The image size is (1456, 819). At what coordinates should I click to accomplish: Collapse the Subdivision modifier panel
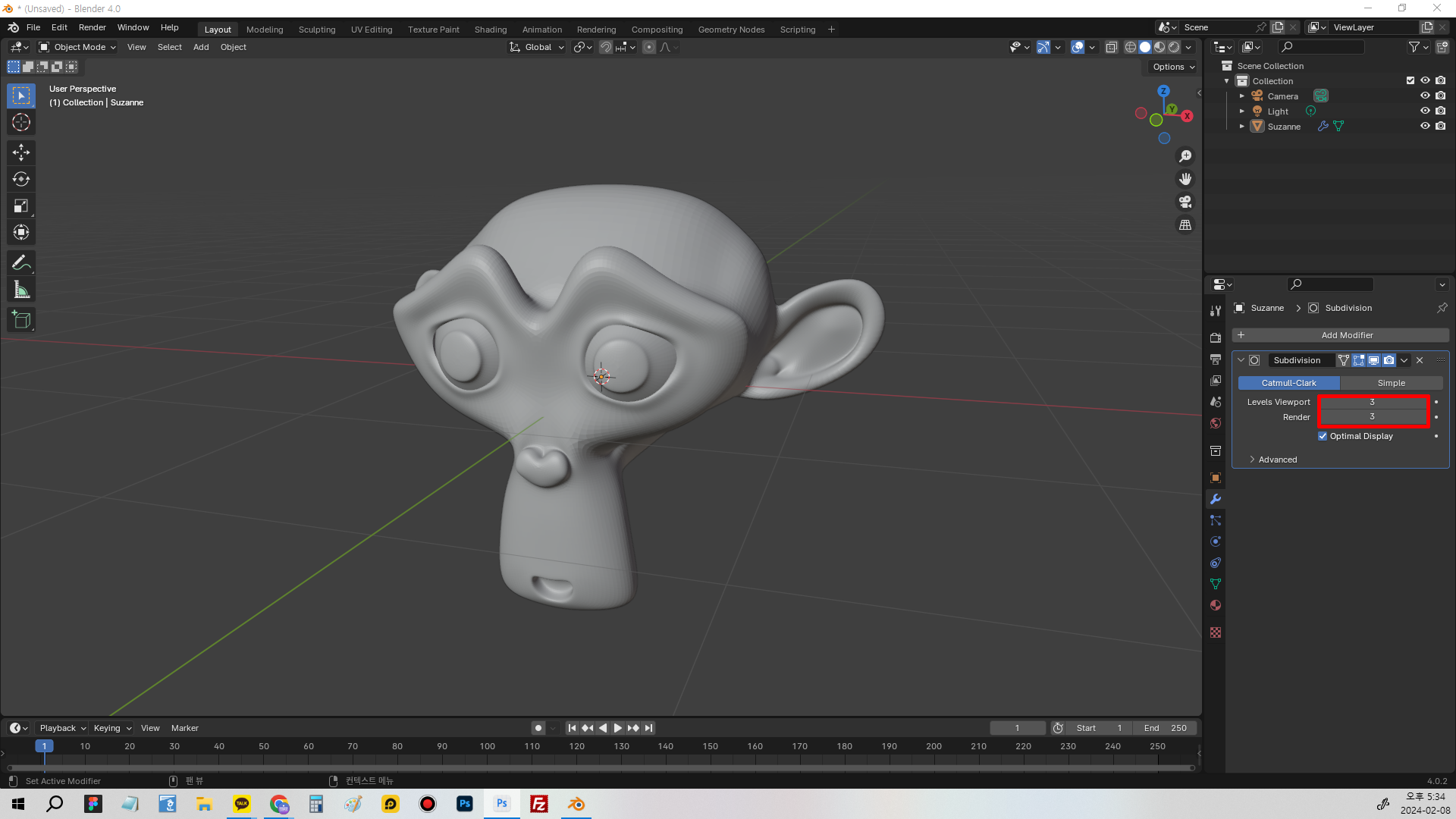[1241, 360]
